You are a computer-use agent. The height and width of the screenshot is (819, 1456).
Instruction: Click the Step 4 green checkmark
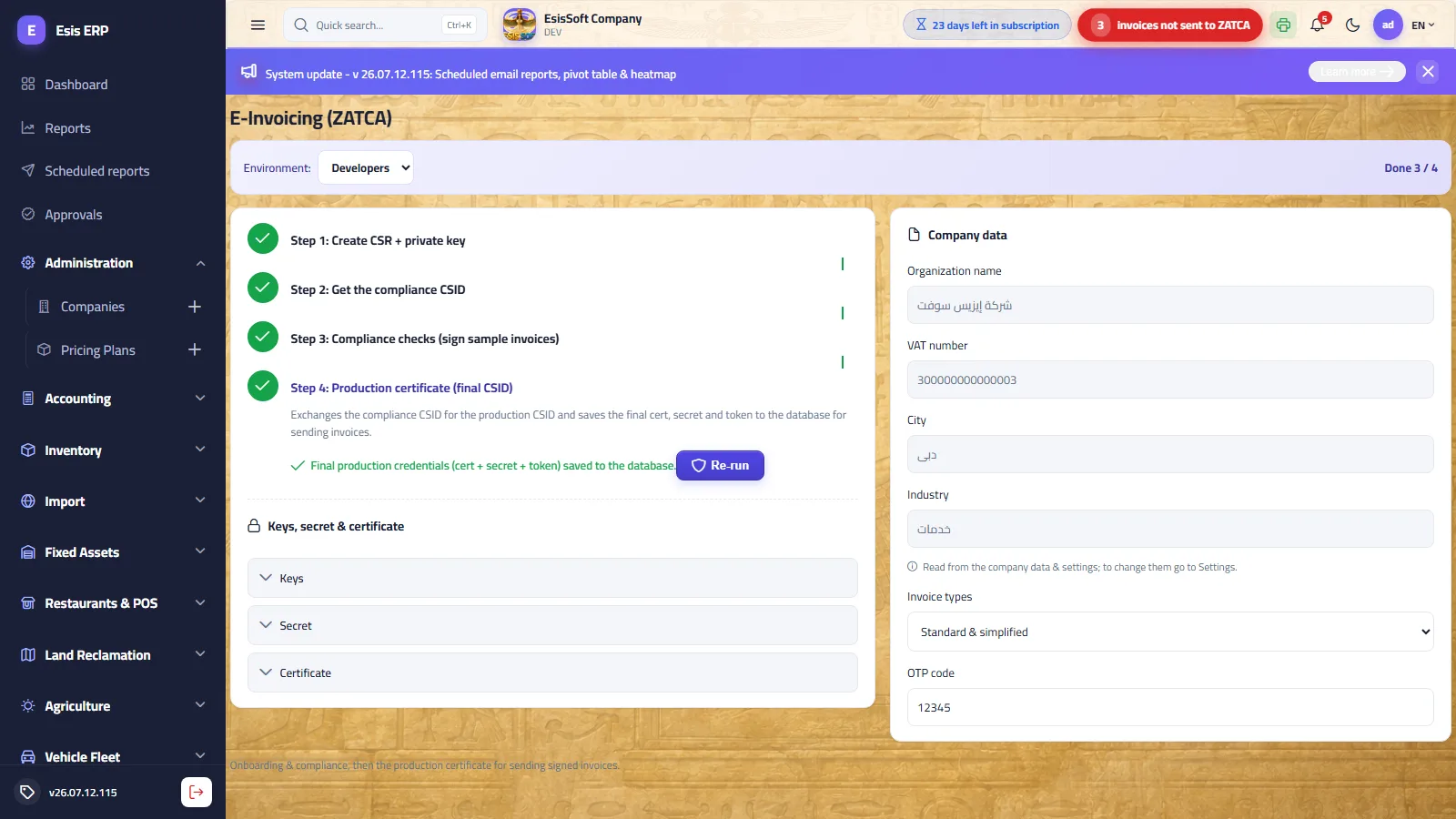coord(263,386)
